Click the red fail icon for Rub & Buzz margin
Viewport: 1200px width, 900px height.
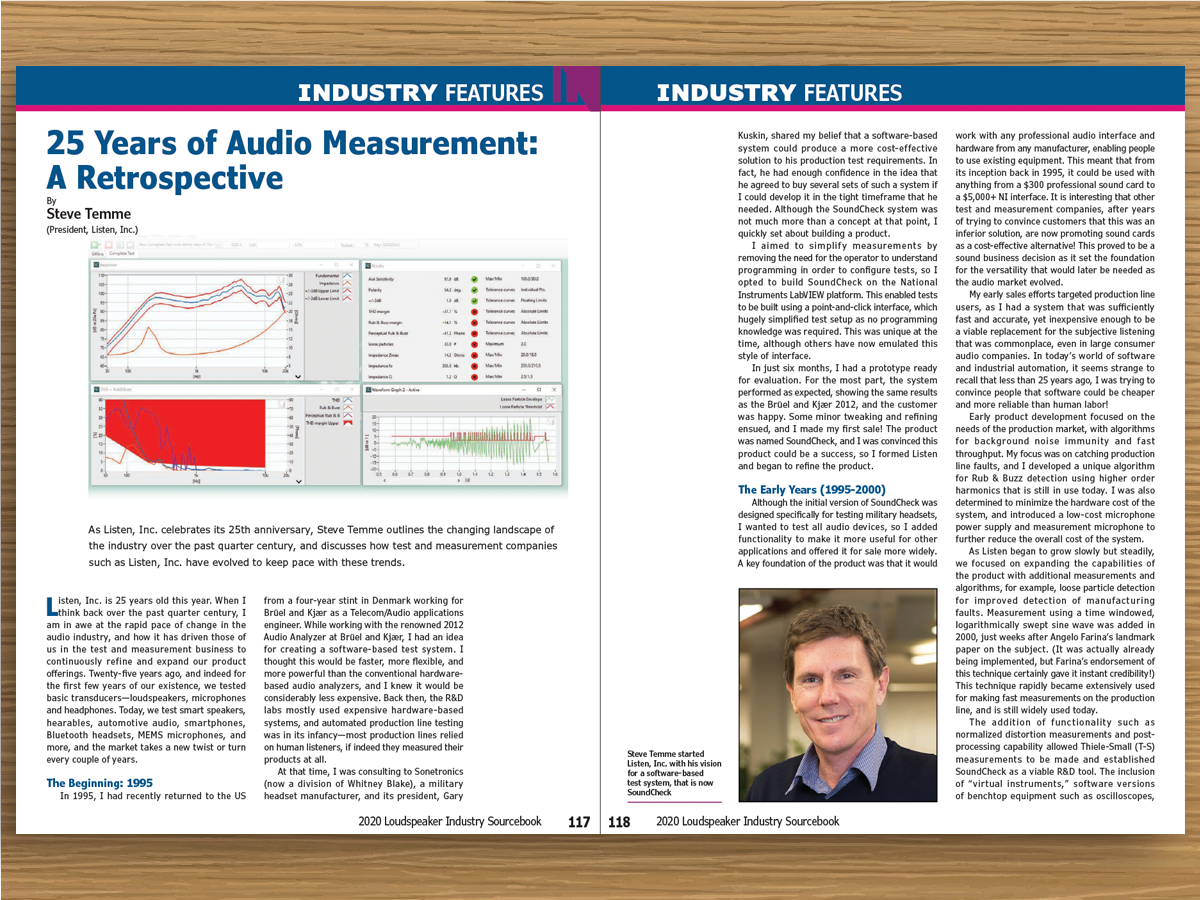pyautogui.click(x=474, y=323)
